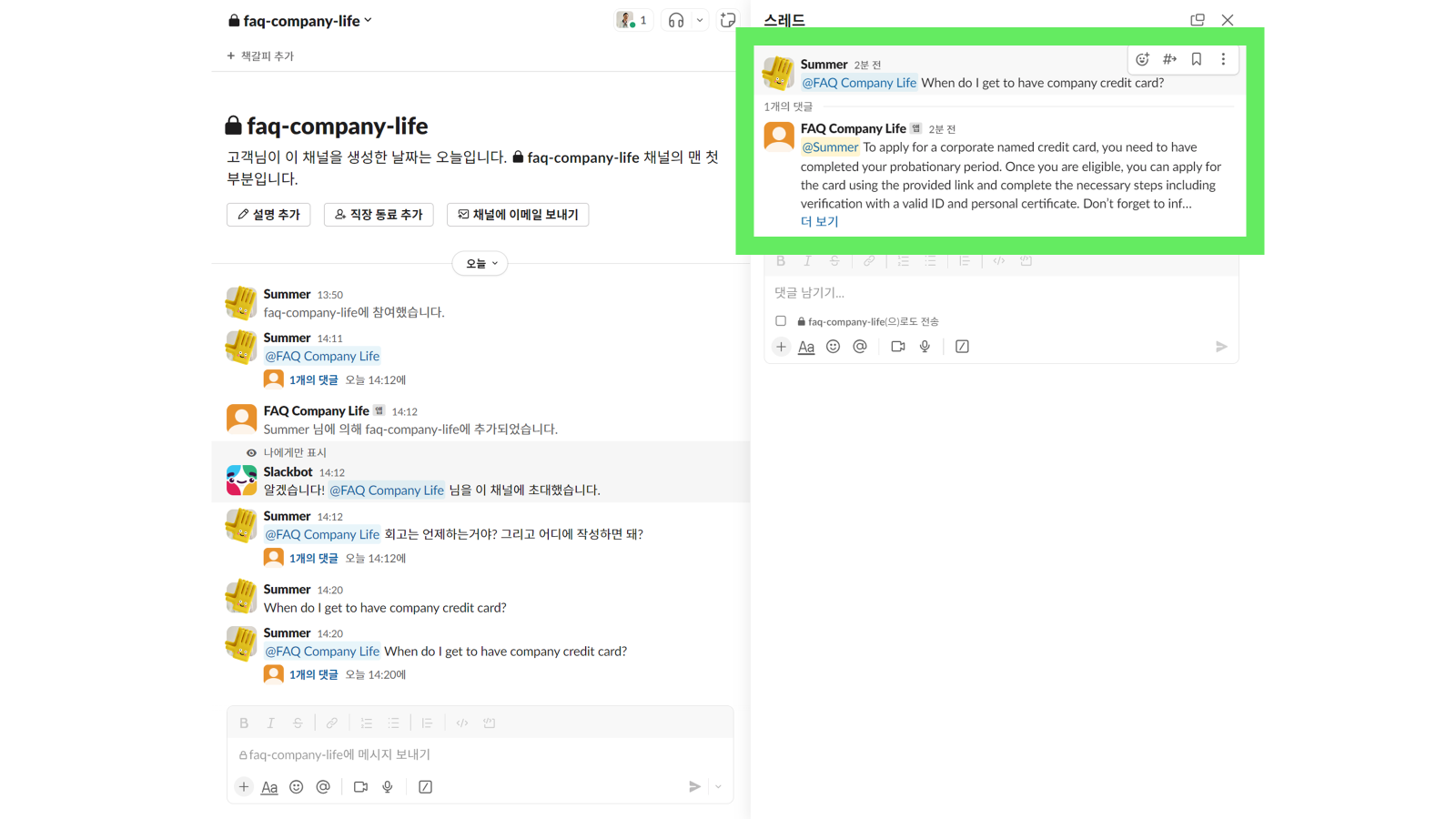Click @FAQ Company Life mention in Slackbot message
This screenshot has height=819, width=1456.
387,490
